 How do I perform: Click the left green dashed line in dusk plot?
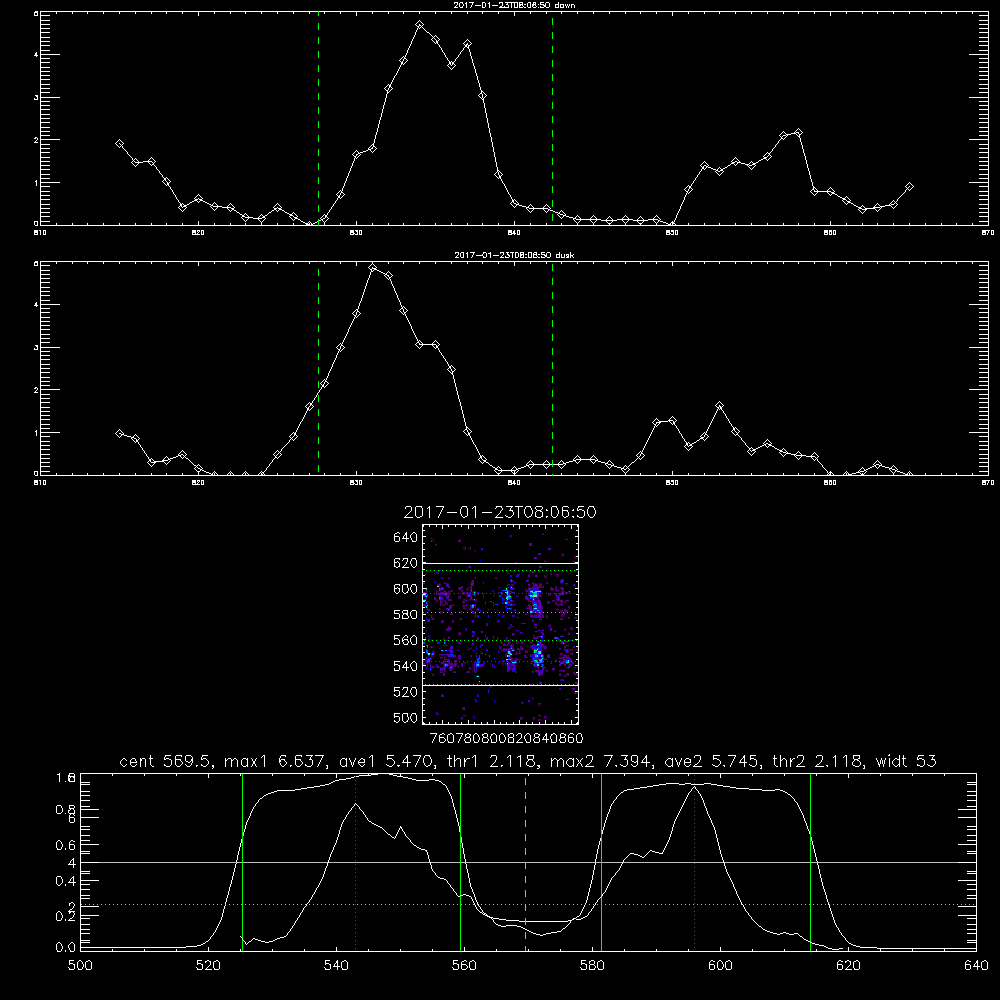(318, 368)
